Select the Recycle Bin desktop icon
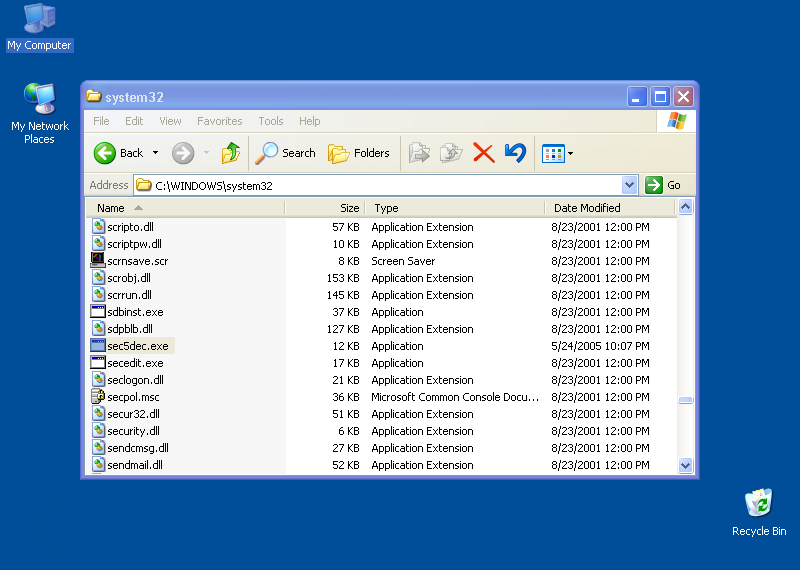 click(759, 512)
